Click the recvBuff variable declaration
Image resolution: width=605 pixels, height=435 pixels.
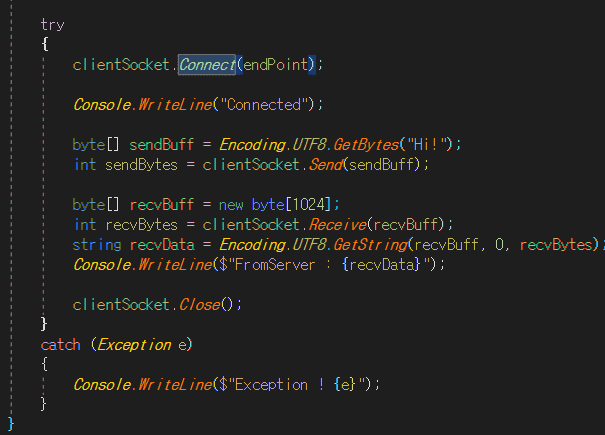[x=161, y=205]
